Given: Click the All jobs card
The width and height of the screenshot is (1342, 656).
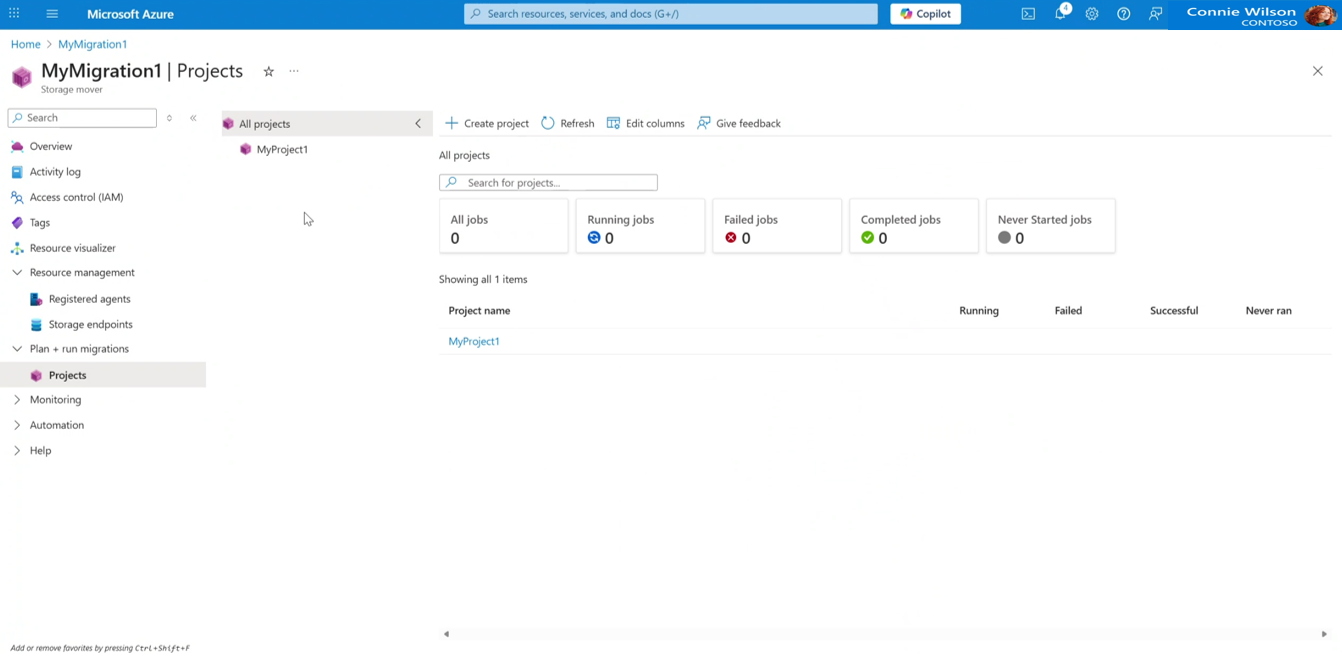Looking at the screenshot, I should click(x=504, y=226).
